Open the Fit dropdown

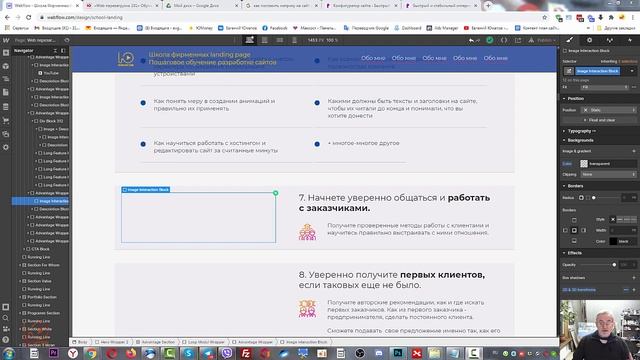click(605, 87)
